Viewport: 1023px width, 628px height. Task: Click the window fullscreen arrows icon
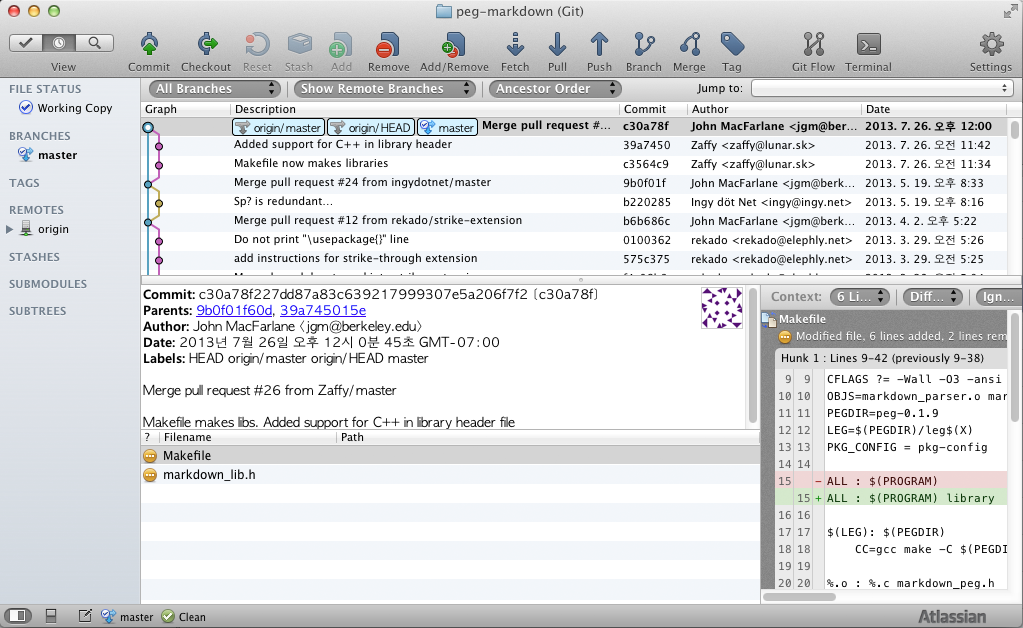pyautogui.click(x=1011, y=11)
